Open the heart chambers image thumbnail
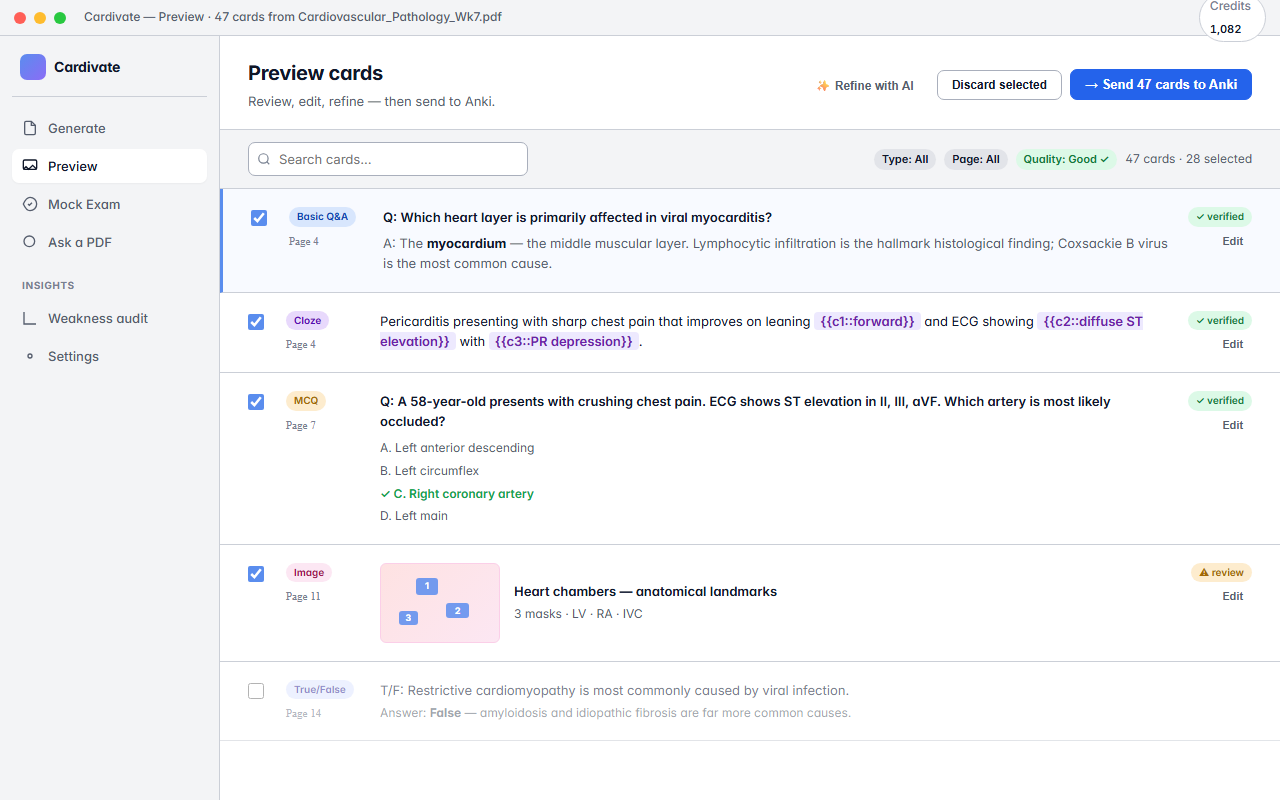This screenshot has width=1280, height=800. (x=440, y=603)
